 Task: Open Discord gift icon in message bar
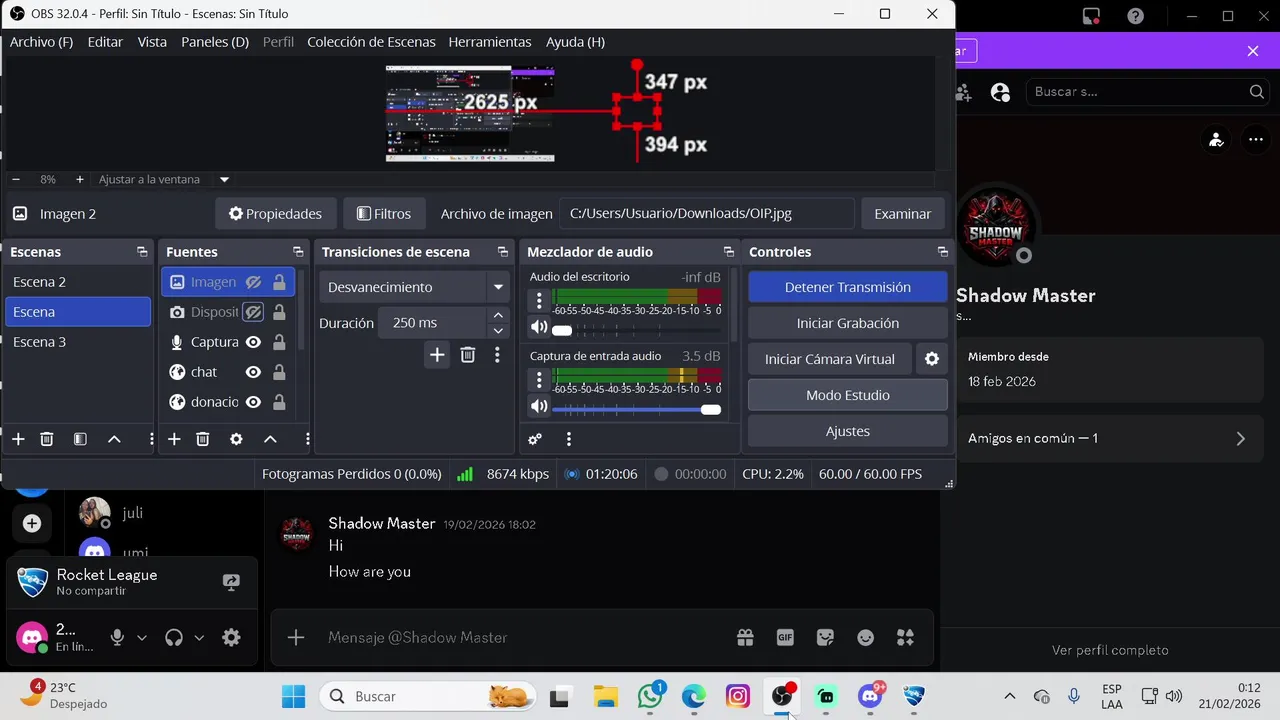[x=744, y=637]
